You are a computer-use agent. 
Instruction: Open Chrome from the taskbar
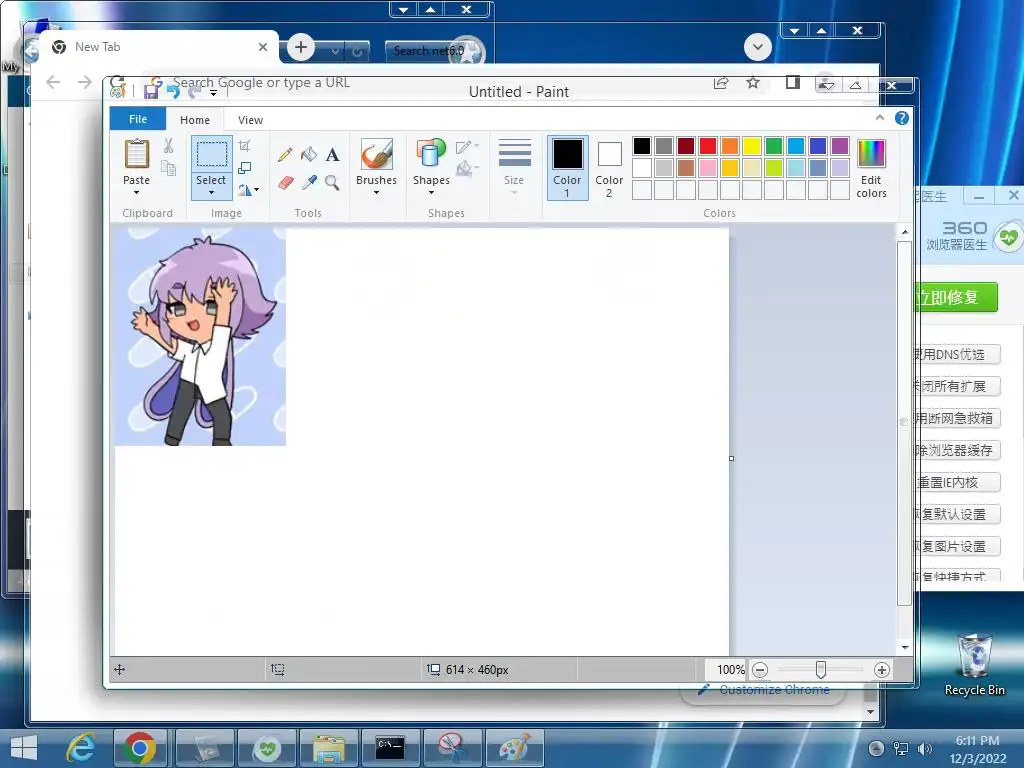pyautogui.click(x=140, y=748)
